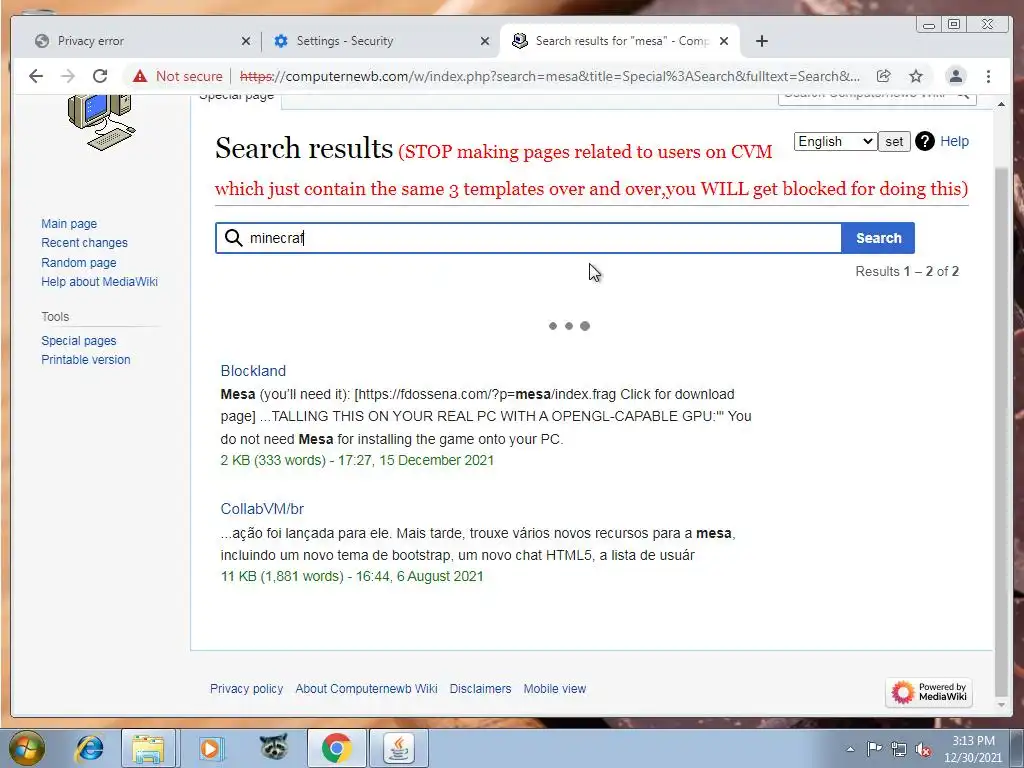Bookmark this page with the star icon
This screenshot has height=768, width=1024.
pyautogui.click(x=916, y=76)
